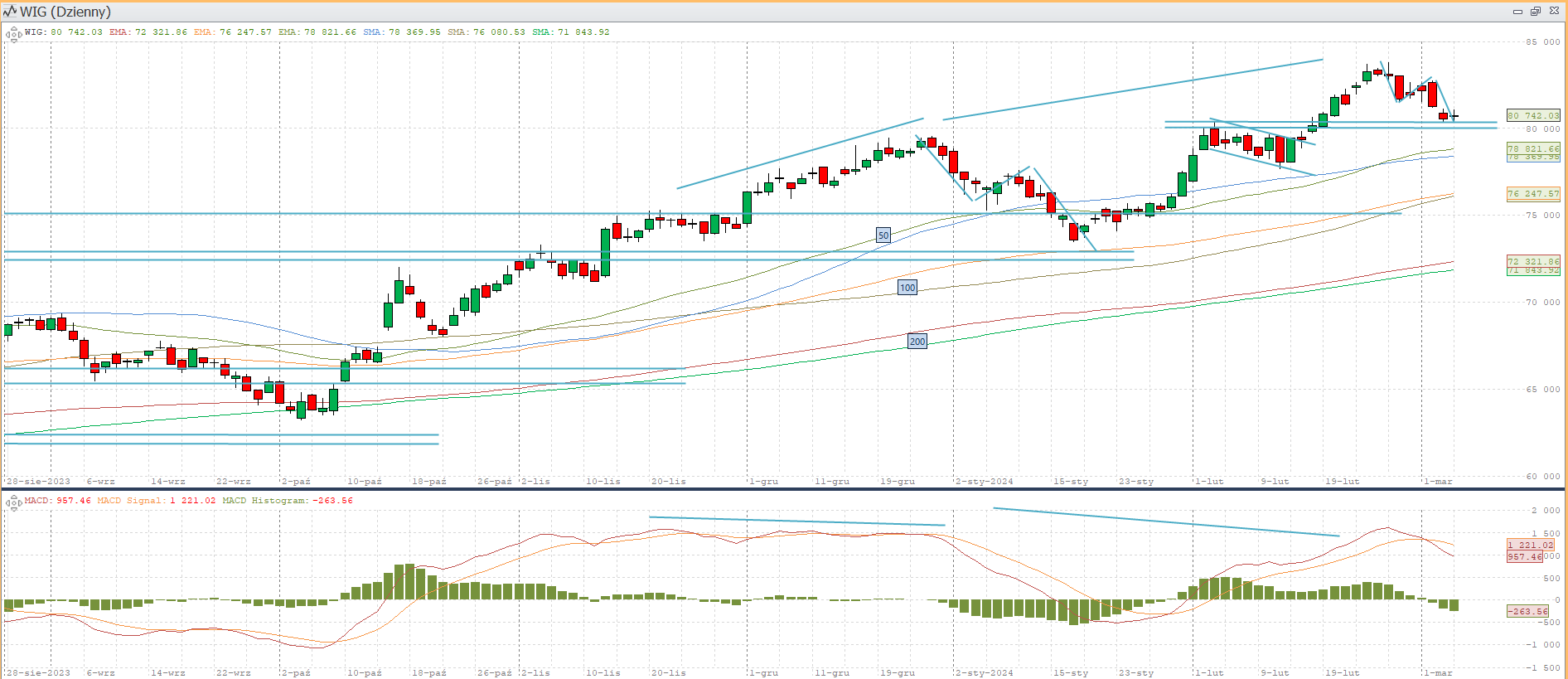This screenshot has width=1568, height=679.
Task: Click the blue SMA 78 369.95 legend
Action: (402, 32)
